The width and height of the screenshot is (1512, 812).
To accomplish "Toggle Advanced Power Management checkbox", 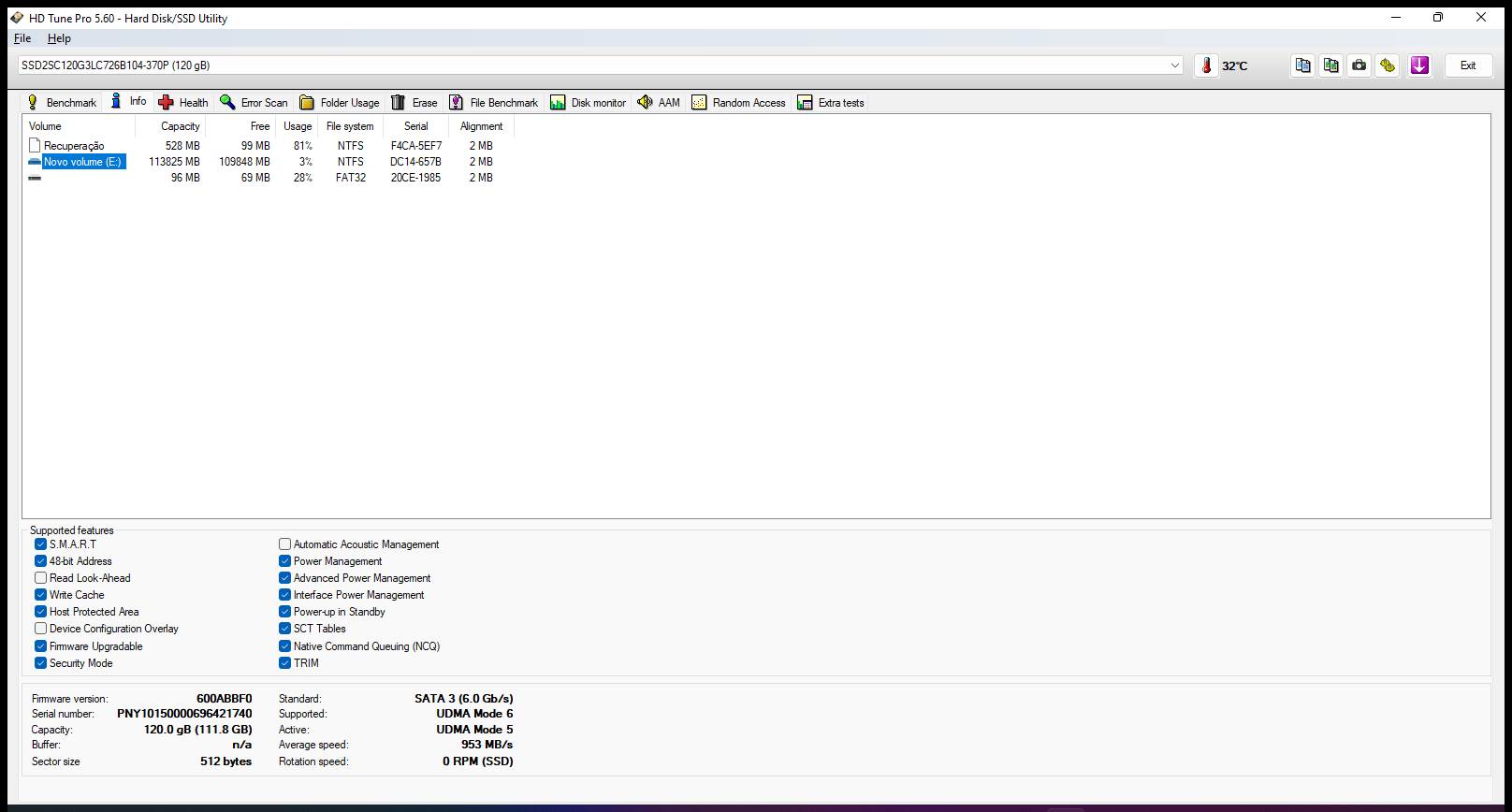I will (x=284, y=578).
